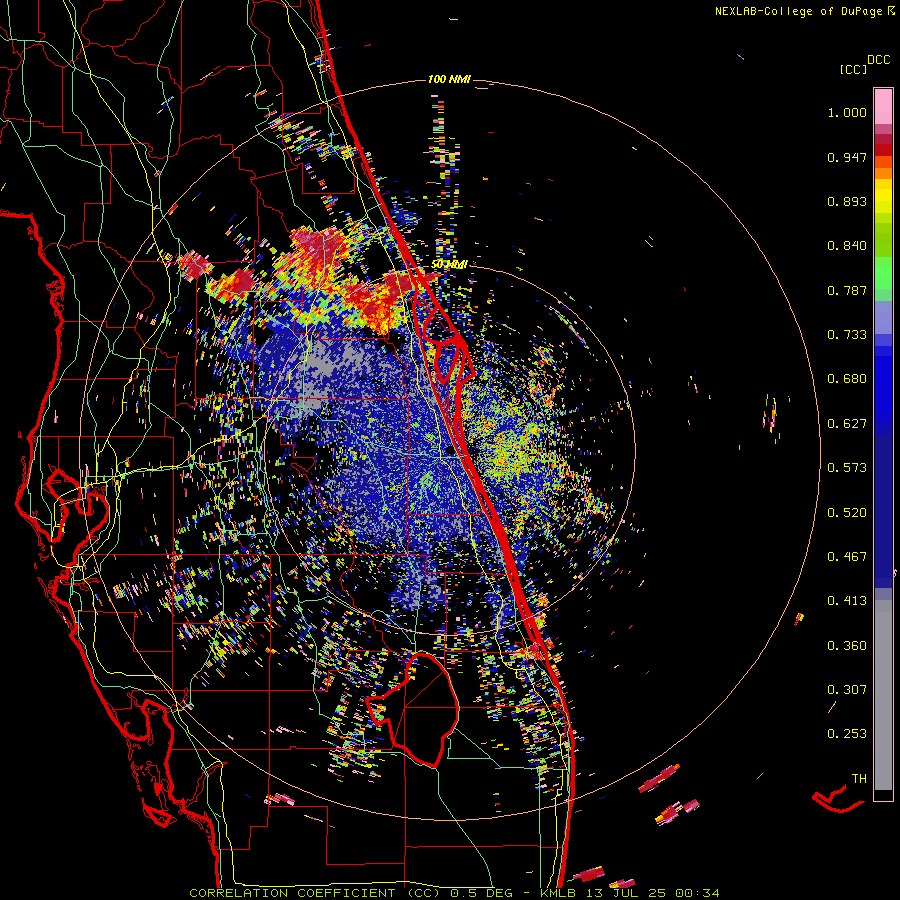Click the 0.467 scale value
Viewport: 900px width, 900px height.
tap(847, 557)
